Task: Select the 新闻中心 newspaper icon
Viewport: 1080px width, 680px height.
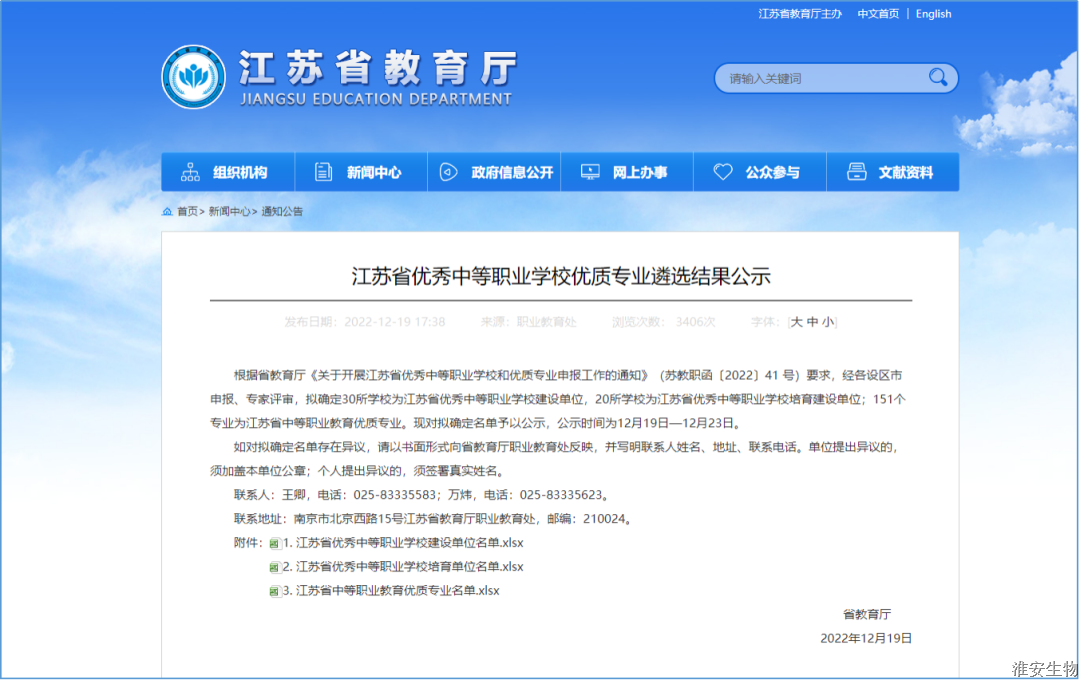Action: (323, 171)
